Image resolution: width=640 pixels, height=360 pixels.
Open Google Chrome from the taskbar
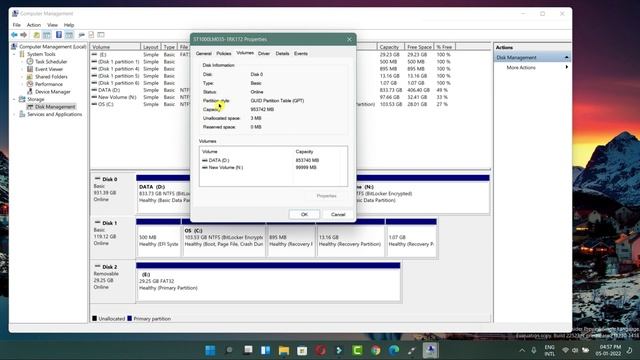pyautogui.click(x=376, y=350)
